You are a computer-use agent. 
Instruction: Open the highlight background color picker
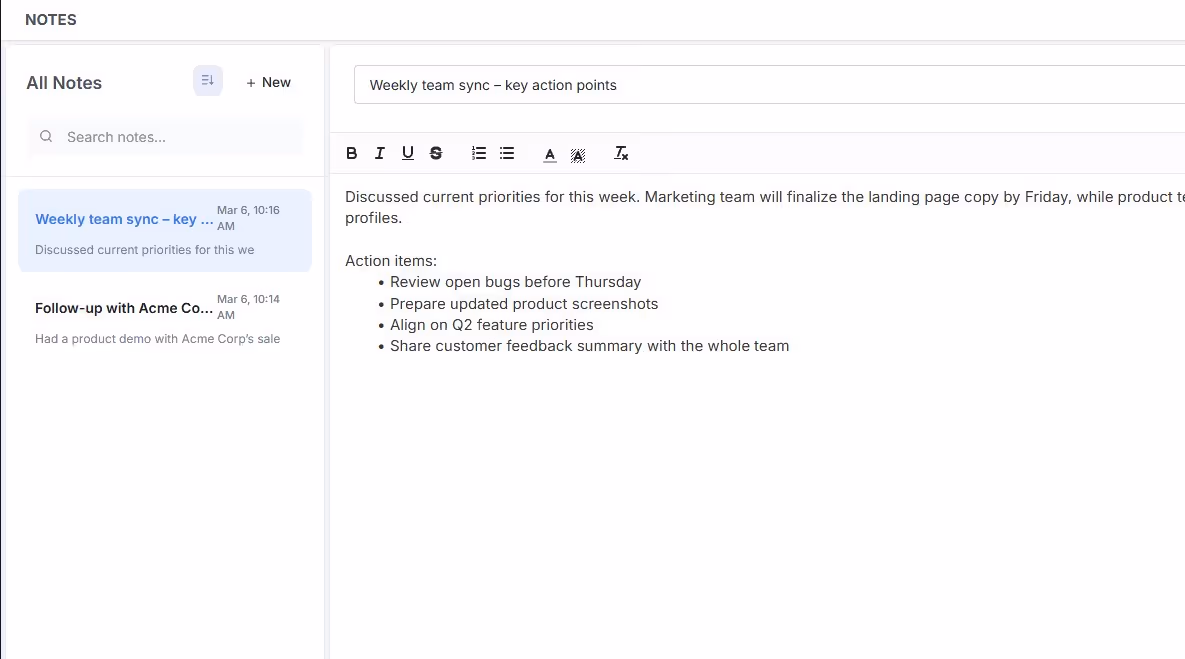578,154
